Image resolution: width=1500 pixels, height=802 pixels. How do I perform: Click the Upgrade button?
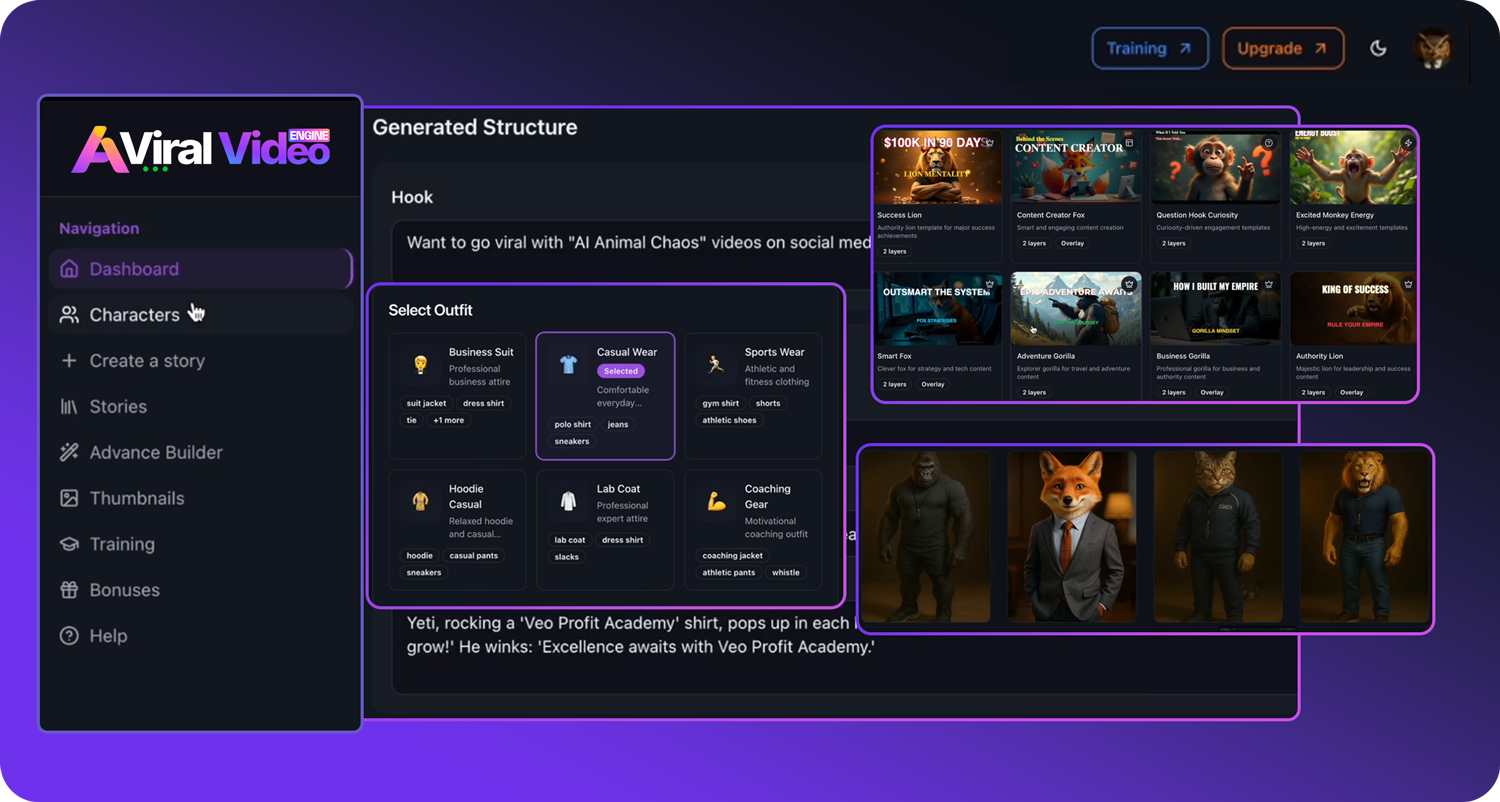point(1282,48)
